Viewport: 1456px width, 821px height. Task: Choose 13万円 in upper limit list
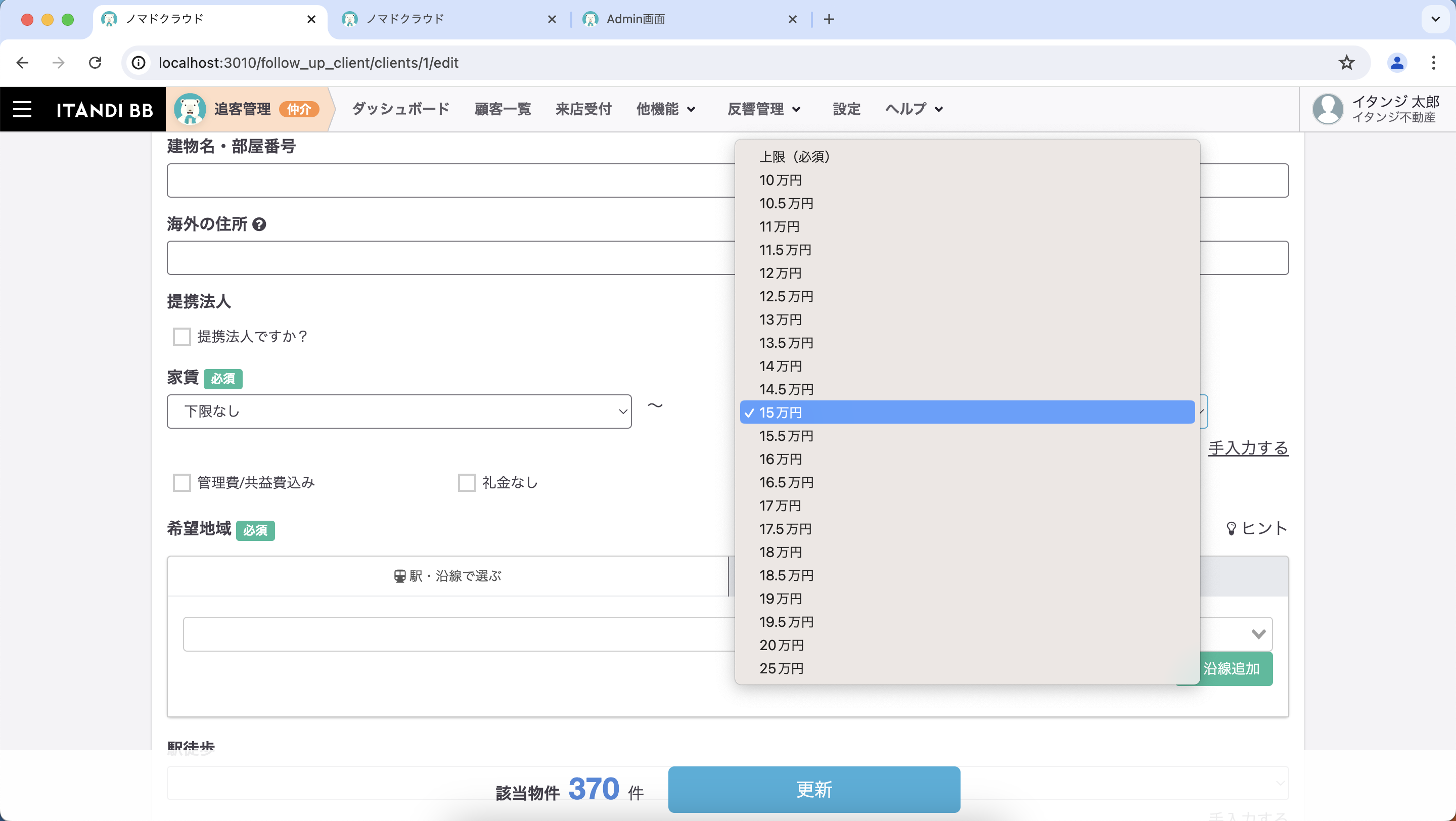(x=967, y=319)
